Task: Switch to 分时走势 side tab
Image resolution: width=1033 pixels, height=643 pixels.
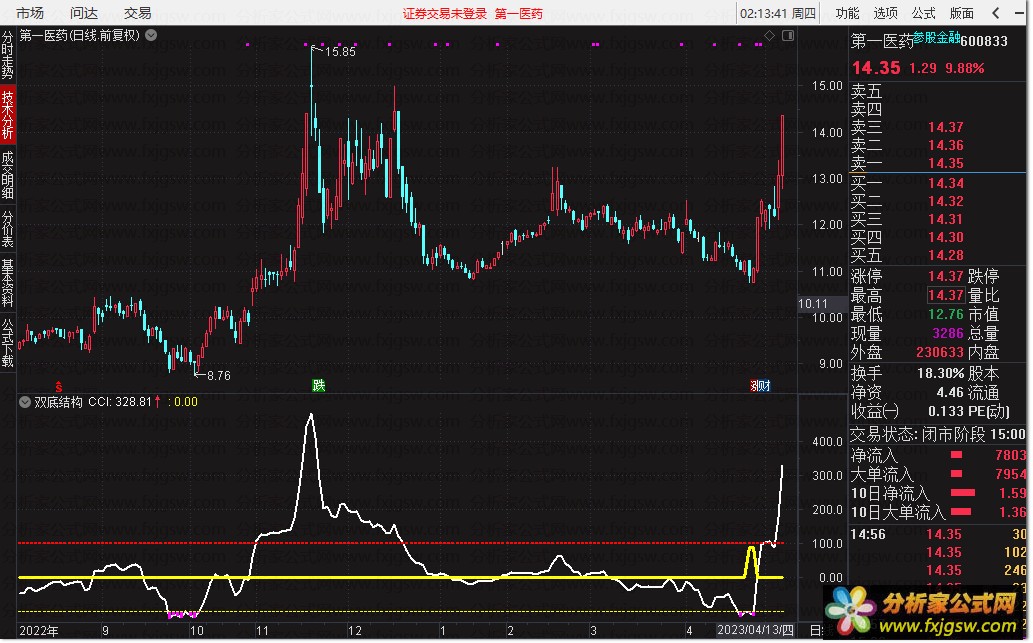Action: [7, 55]
